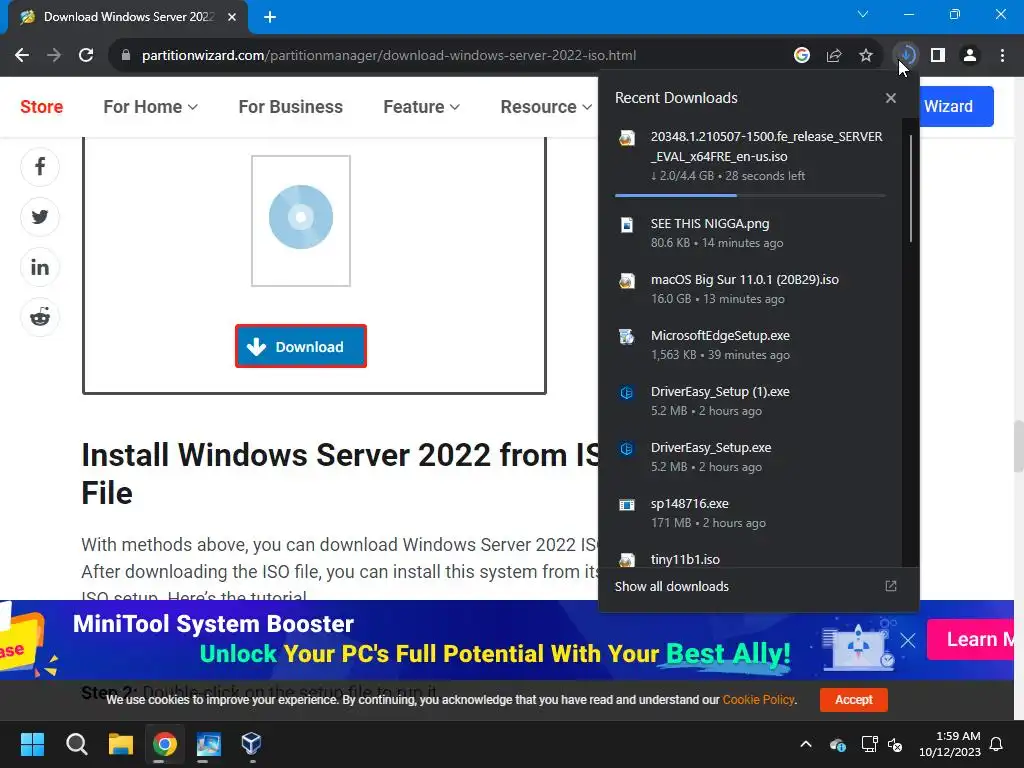Bookmark this tab with the star
Screen dimensions: 1024x768
865,56
